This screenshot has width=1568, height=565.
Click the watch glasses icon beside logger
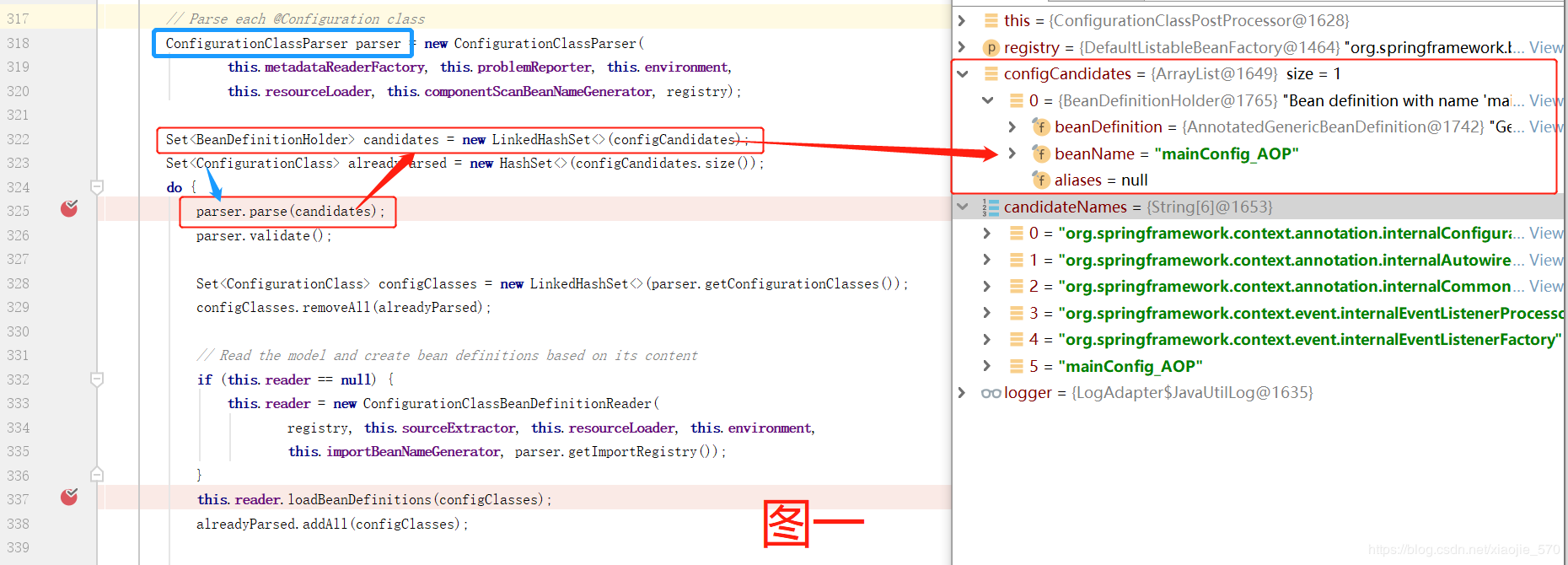[x=991, y=392]
